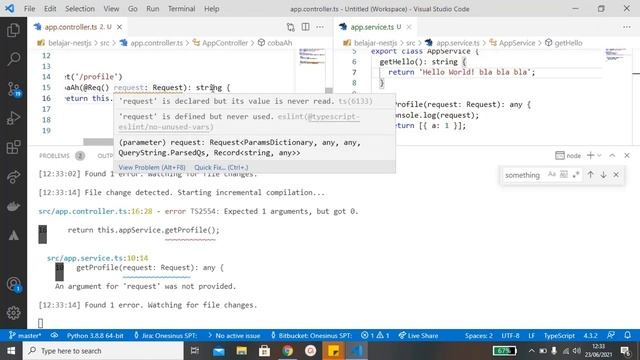The image size is (640, 360).
Task: Open the Edit menu
Action: [x=50, y=9]
